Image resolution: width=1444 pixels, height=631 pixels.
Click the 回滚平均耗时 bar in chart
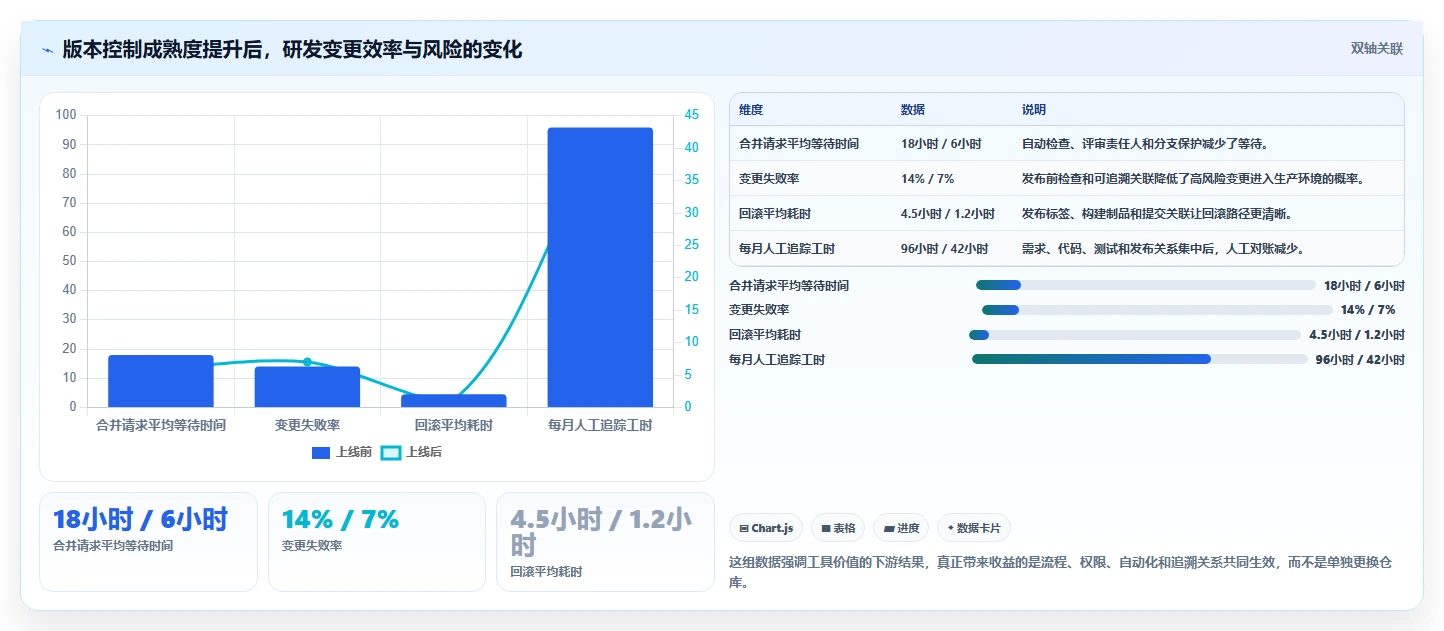tap(454, 401)
